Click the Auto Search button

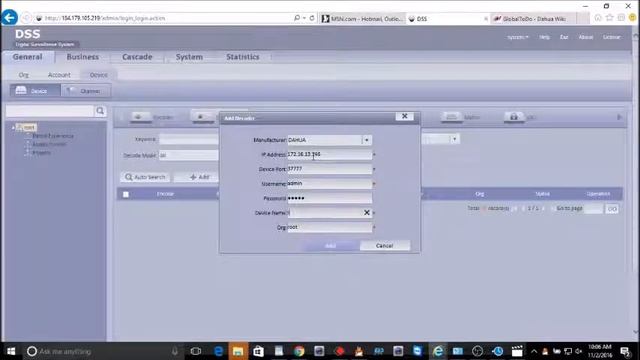click(x=145, y=177)
